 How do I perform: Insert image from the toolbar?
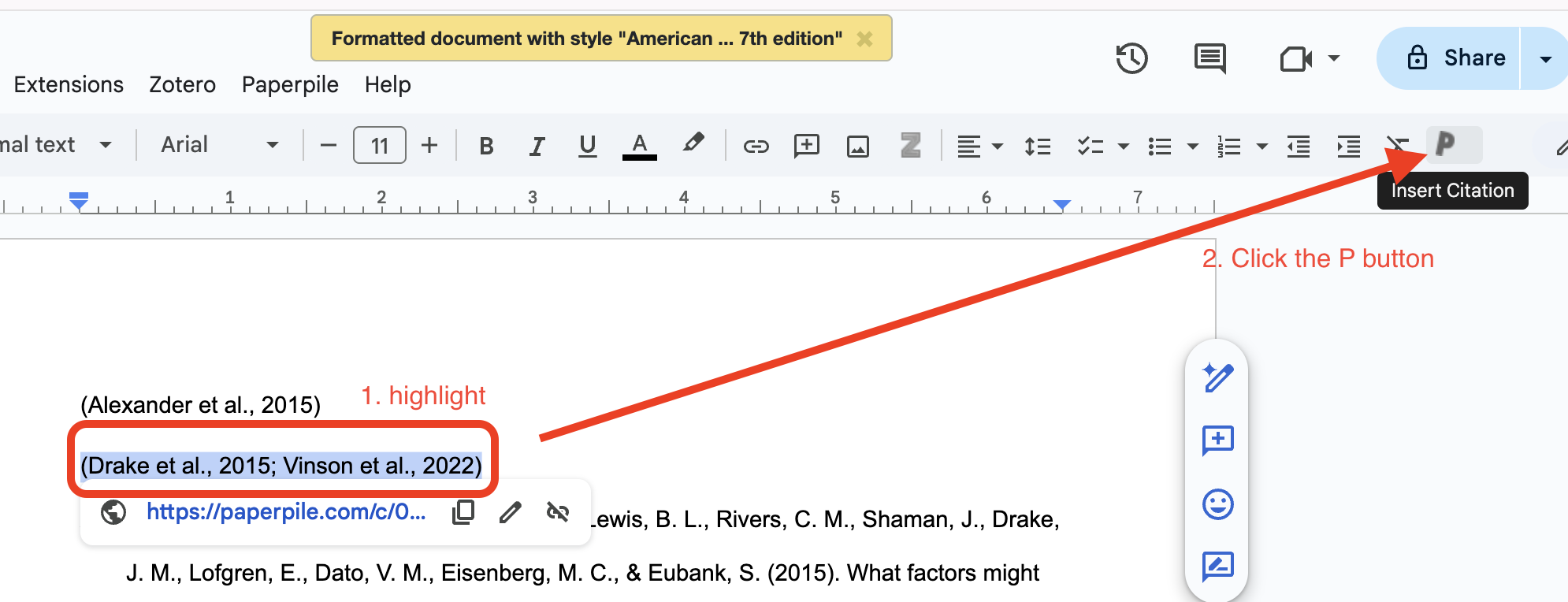click(857, 146)
